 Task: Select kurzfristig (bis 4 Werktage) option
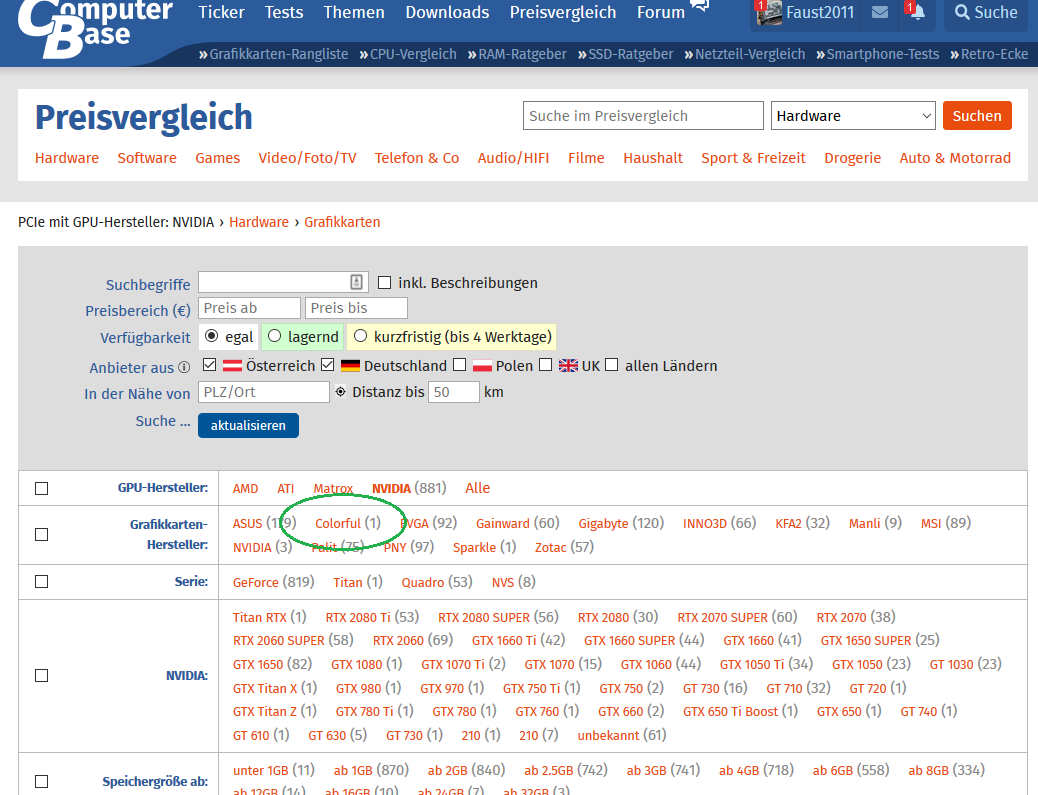pos(360,336)
